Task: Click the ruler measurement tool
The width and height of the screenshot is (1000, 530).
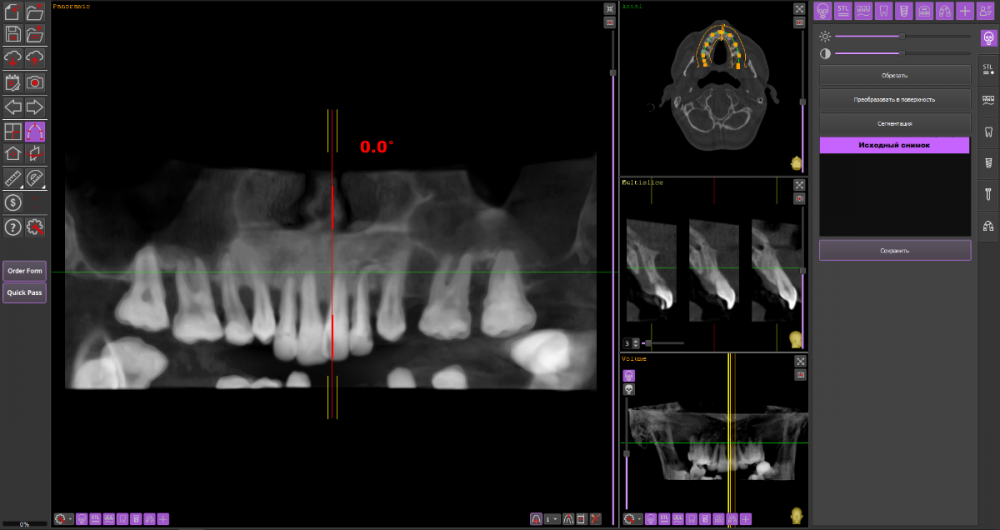Action: [x=13, y=179]
